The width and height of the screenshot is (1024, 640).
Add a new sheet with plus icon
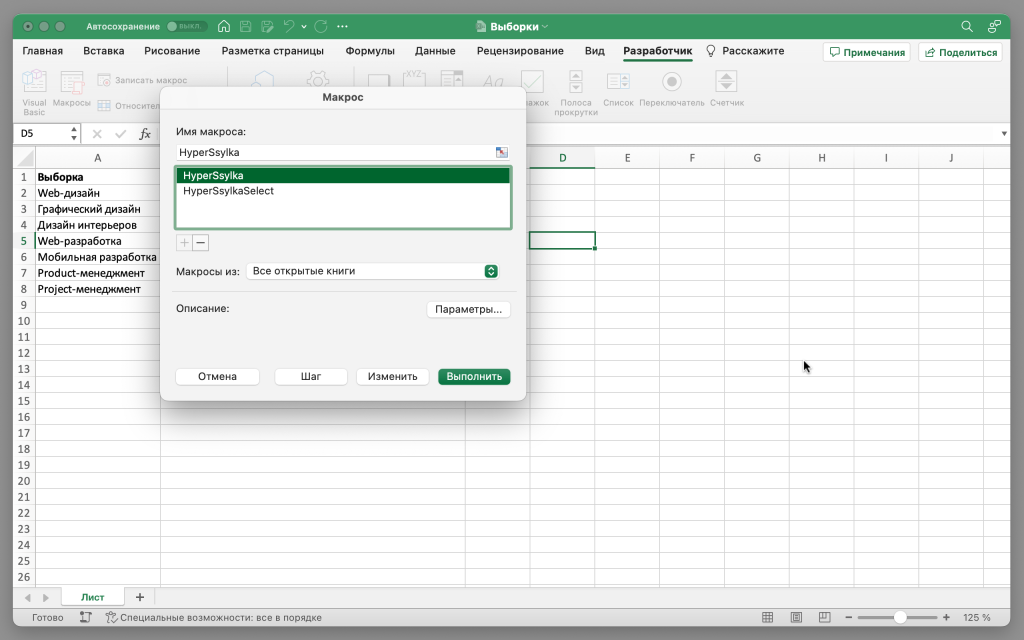[140, 597]
